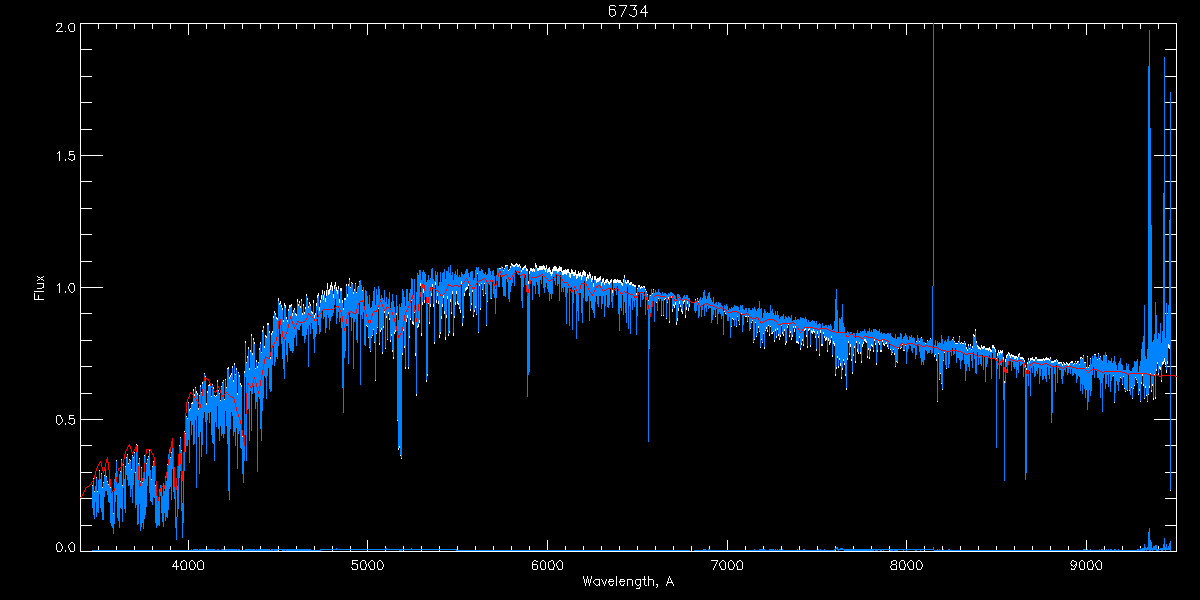Click the Flux axis label
This screenshot has width=1200, height=600.
coord(40,287)
